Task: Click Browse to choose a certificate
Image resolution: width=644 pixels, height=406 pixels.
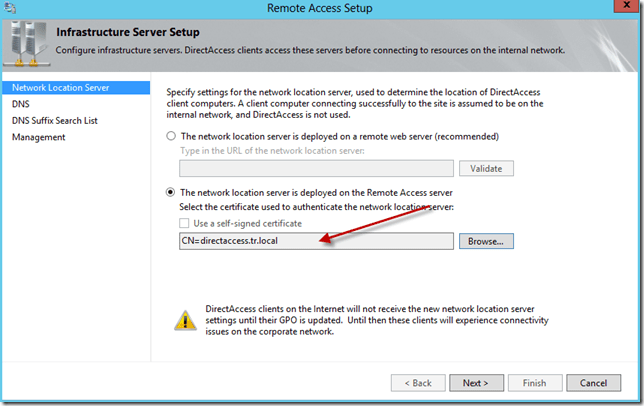Action: point(486,241)
